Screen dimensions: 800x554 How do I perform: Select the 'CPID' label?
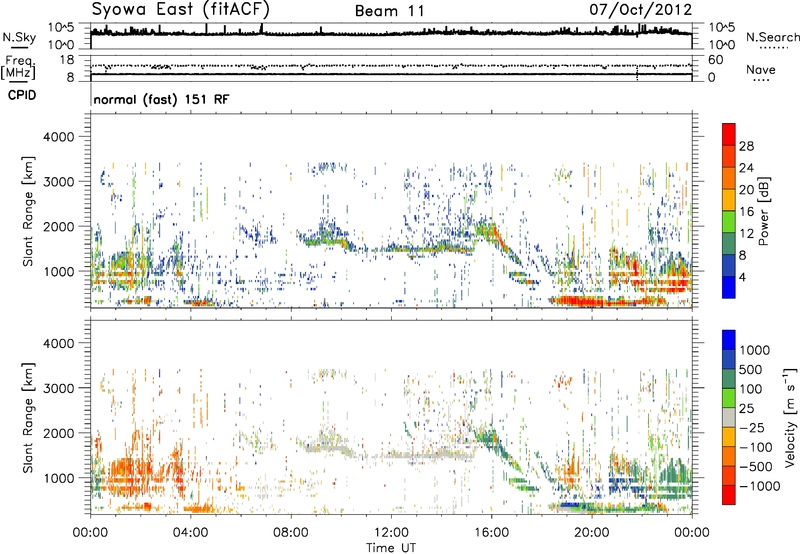coord(22,95)
